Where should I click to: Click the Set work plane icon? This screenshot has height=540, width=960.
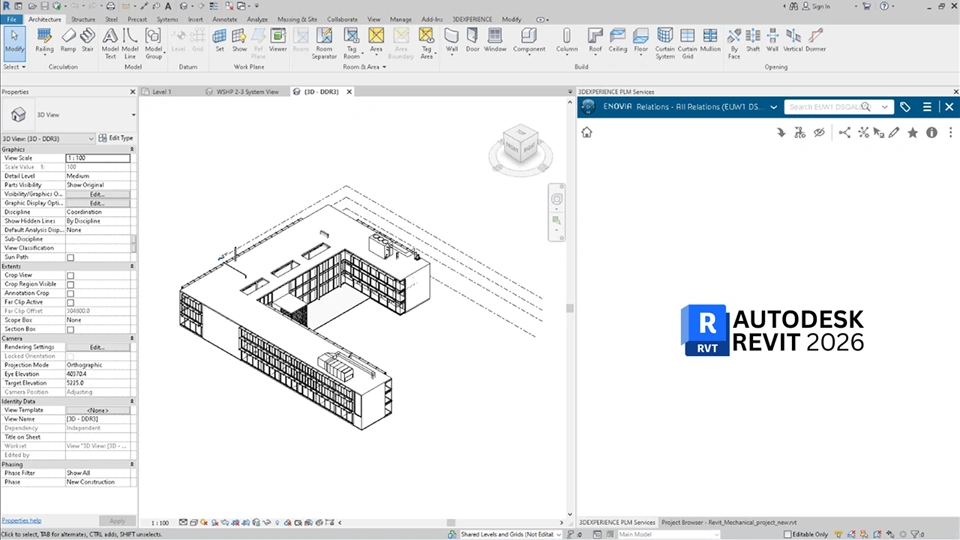(x=219, y=40)
